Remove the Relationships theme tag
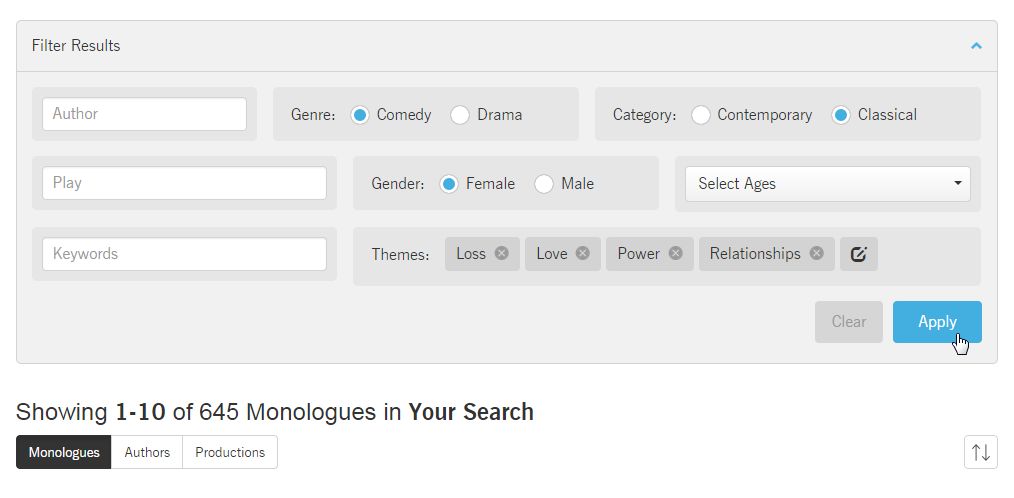This screenshot has width=1014, height=498. click(x=817, y=253)
